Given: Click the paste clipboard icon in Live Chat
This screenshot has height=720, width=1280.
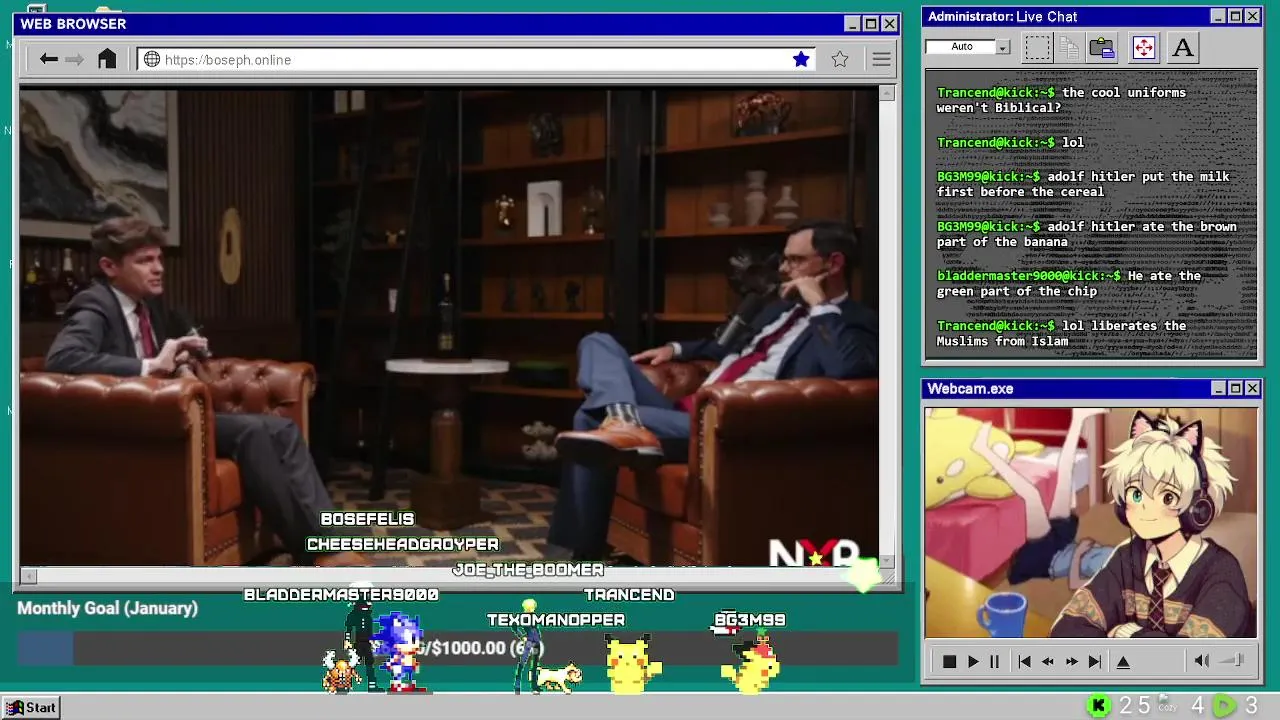Looking at the screenshot, I should tap(1102, 47).
